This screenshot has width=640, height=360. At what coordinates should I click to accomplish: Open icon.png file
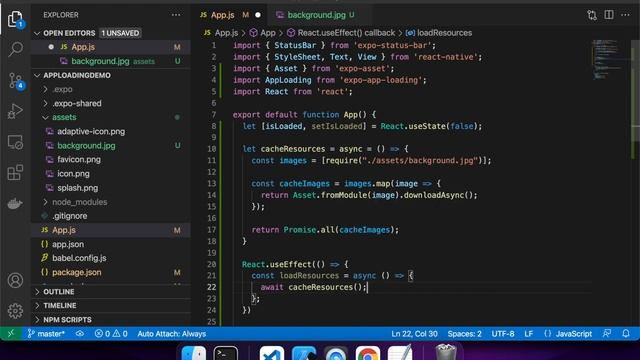(x=73, y=173)
